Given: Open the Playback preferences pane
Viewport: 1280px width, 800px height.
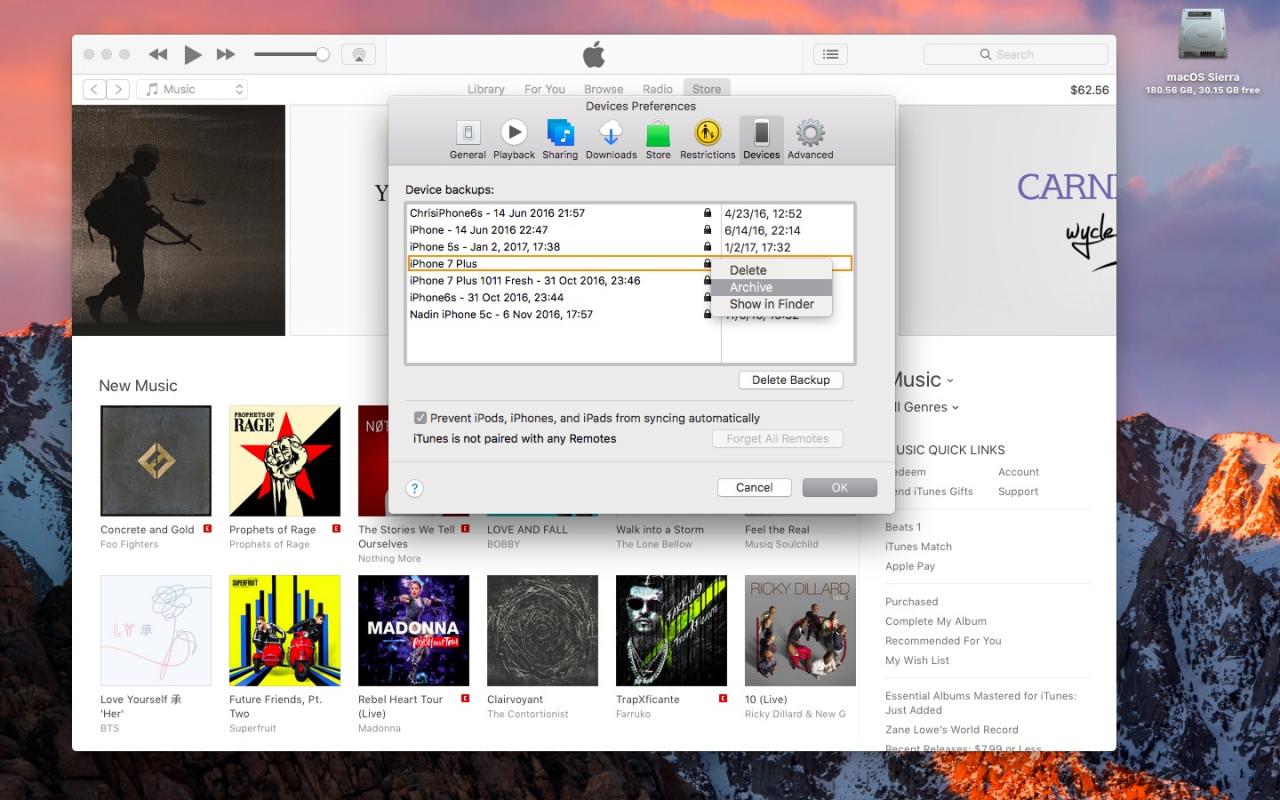Looking at the screenshot, I should (x=514, y=139).
